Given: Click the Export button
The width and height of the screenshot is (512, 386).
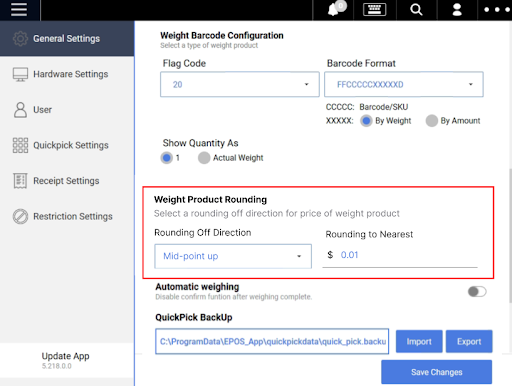Looking at the screenshot, I should pyautogui.click(x=469, y=341).
